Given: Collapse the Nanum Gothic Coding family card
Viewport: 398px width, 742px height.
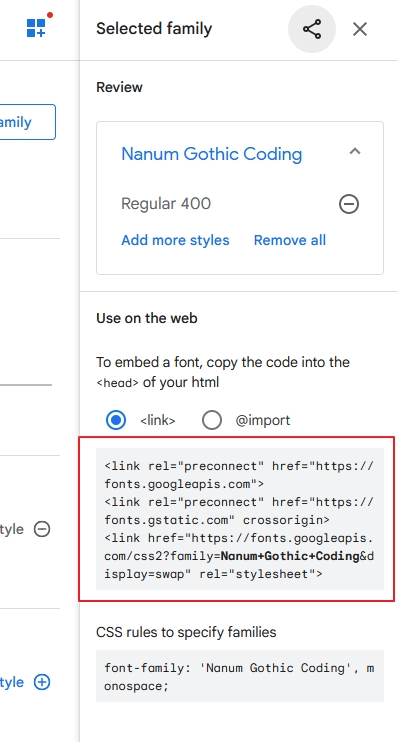Looking at the screenshot, I should point(355,152).
